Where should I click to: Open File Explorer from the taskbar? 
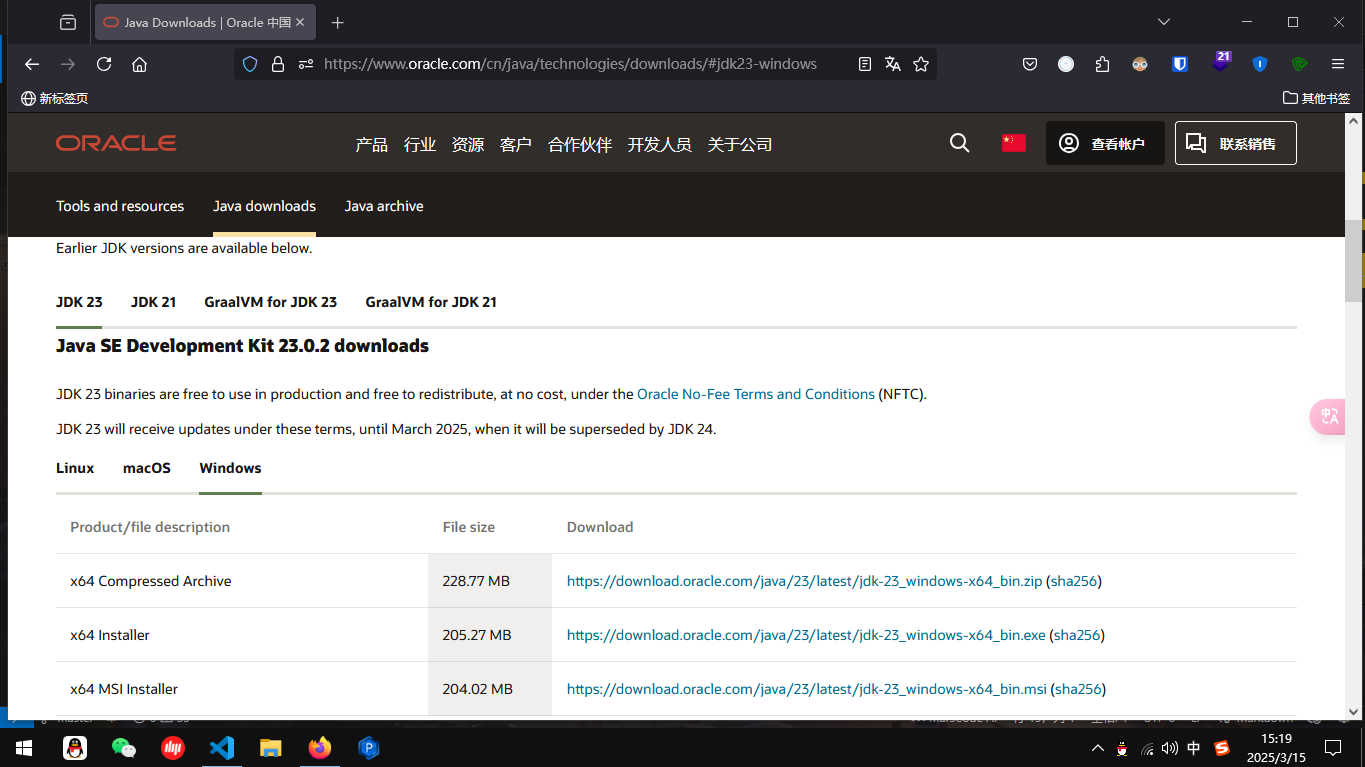coord(271,748)
